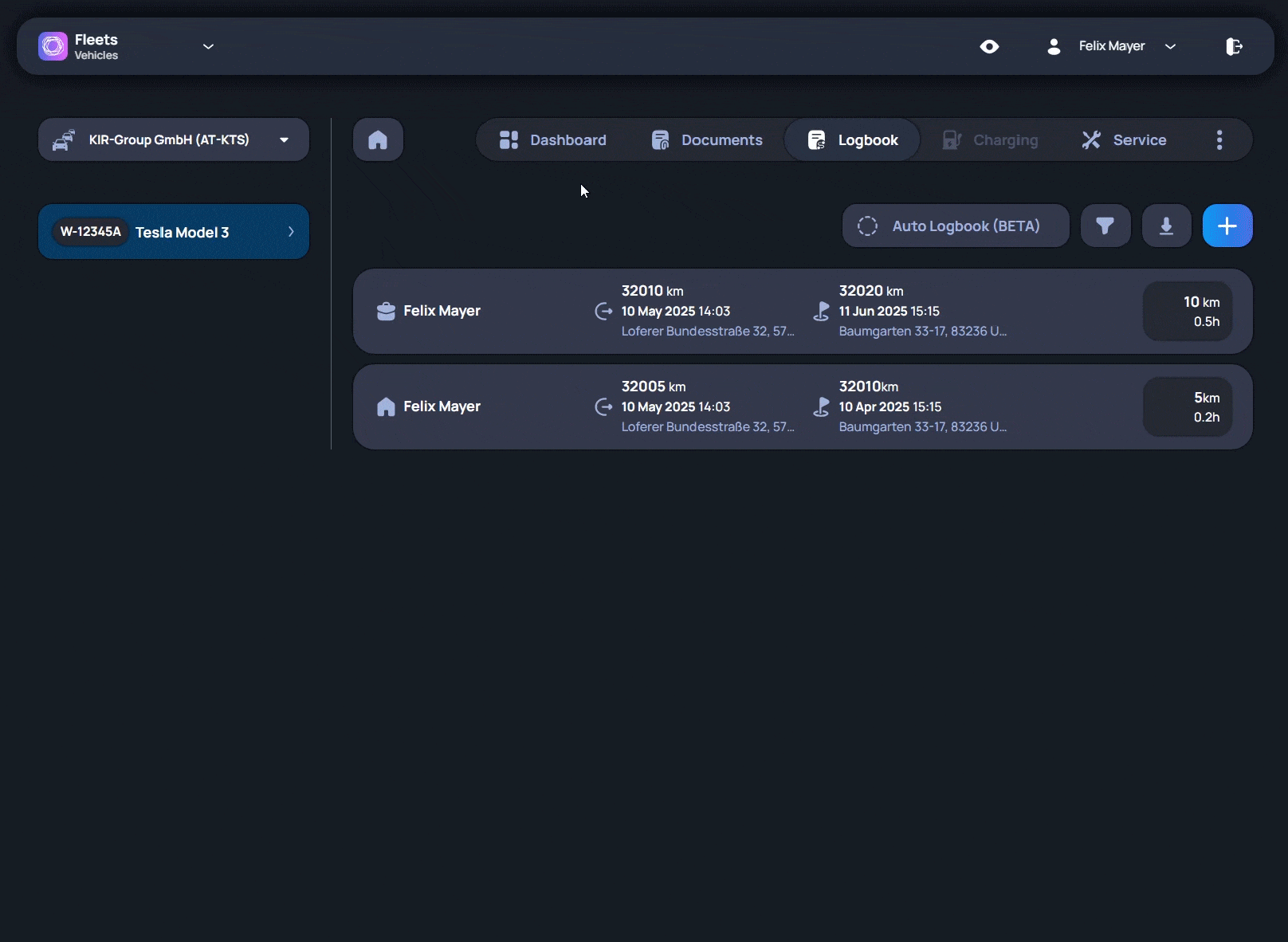The height and width of the screenshot is (942, 1288).
Task: Expand the Fleets Vehicles module chevron
Action: coord(208,46)
